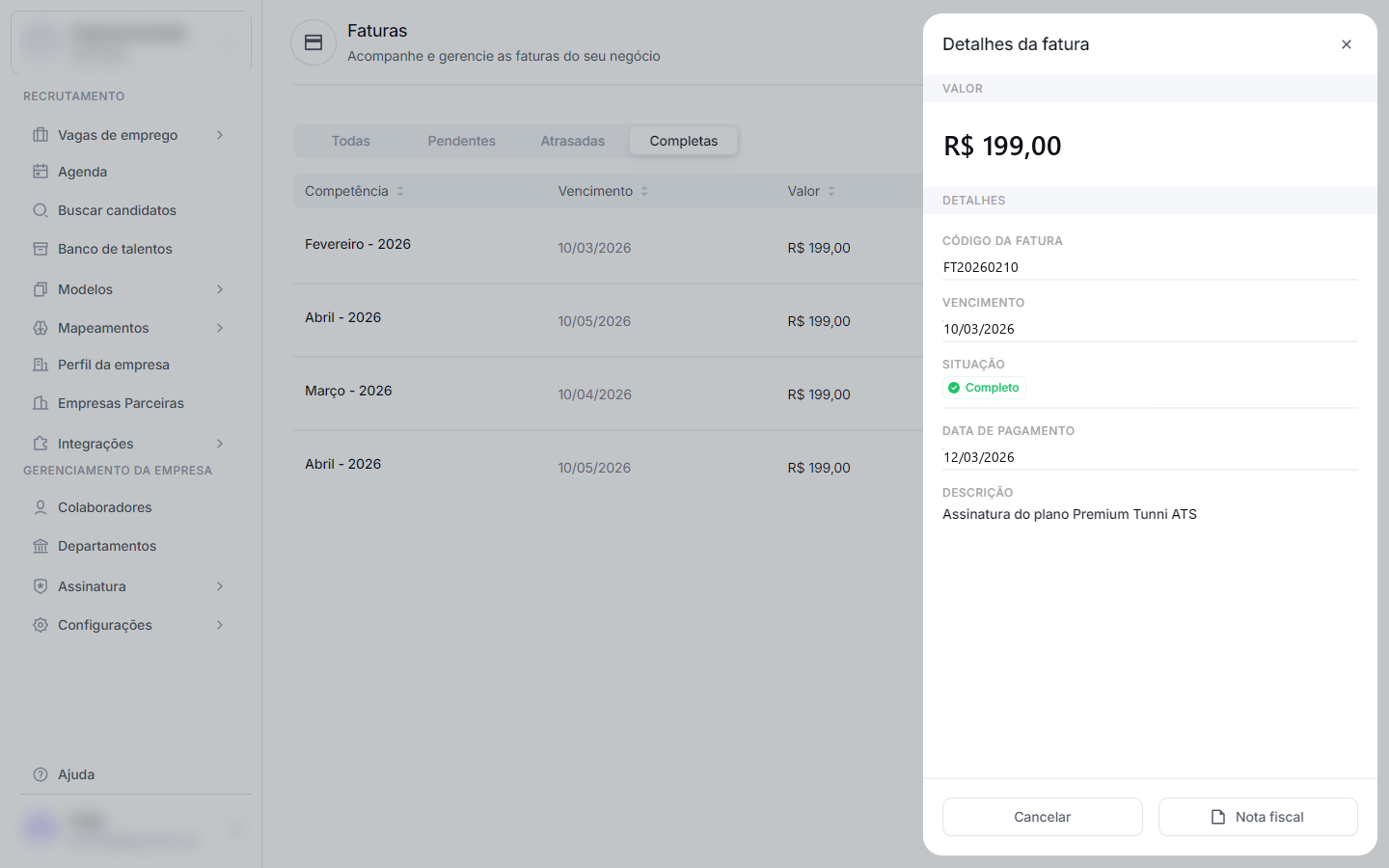Switch to the Pendentes tab

[462, 141]
